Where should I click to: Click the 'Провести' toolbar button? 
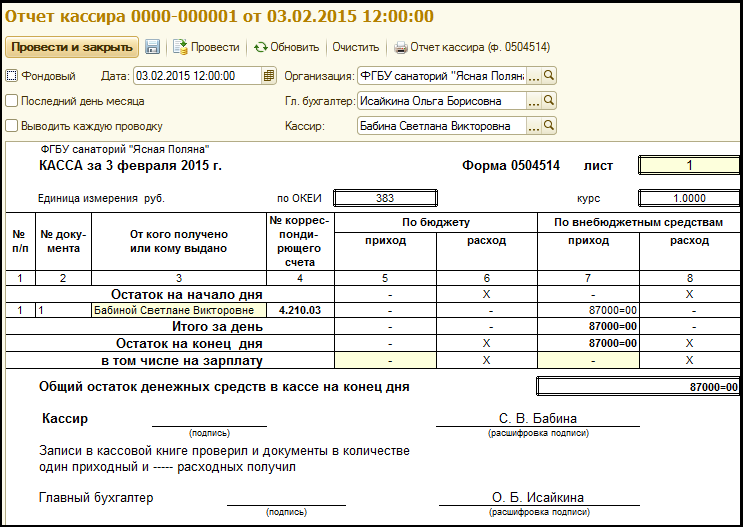206,47
